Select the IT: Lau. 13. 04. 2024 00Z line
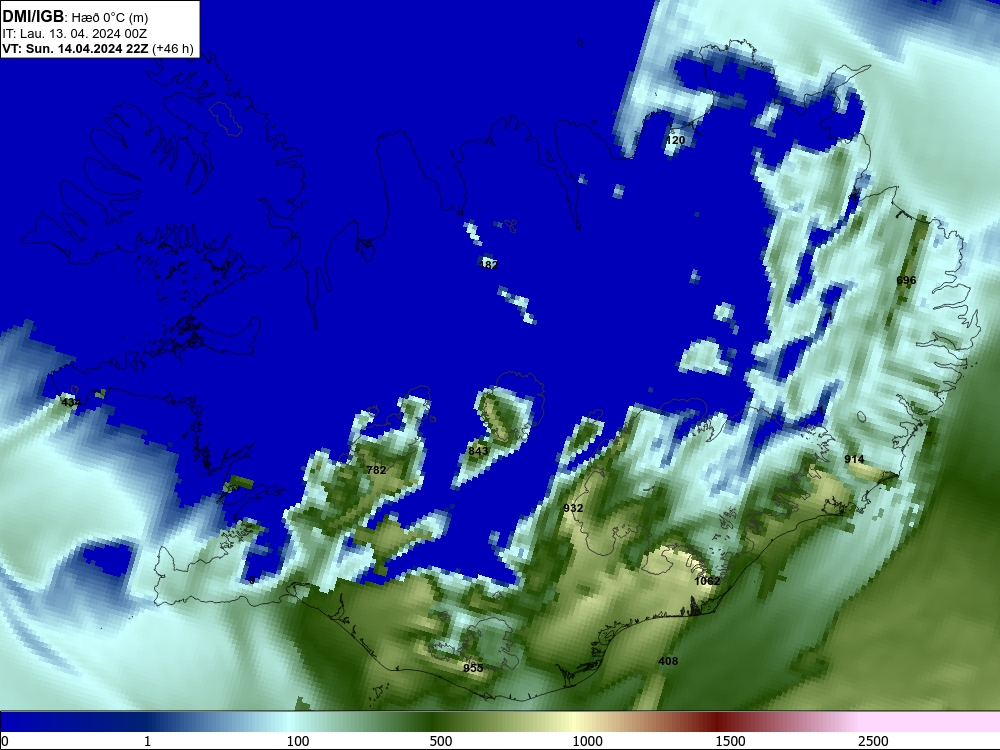 tap(75, 34)
